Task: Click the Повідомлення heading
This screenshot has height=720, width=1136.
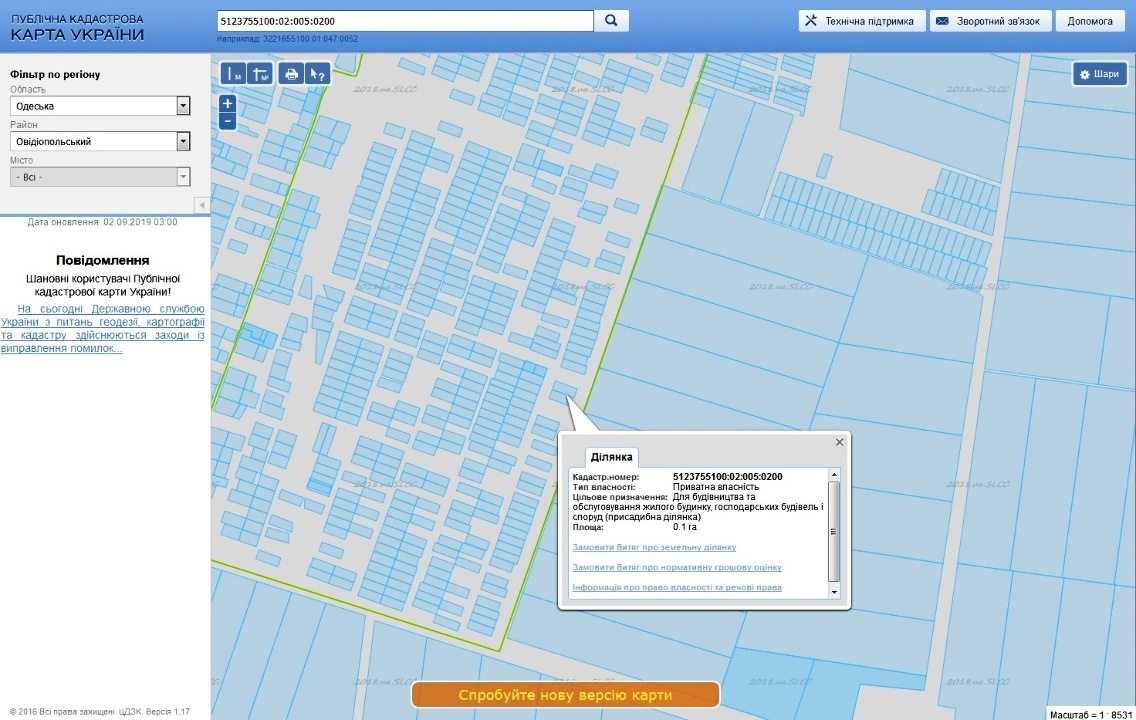Action: [x=102, y=260]
